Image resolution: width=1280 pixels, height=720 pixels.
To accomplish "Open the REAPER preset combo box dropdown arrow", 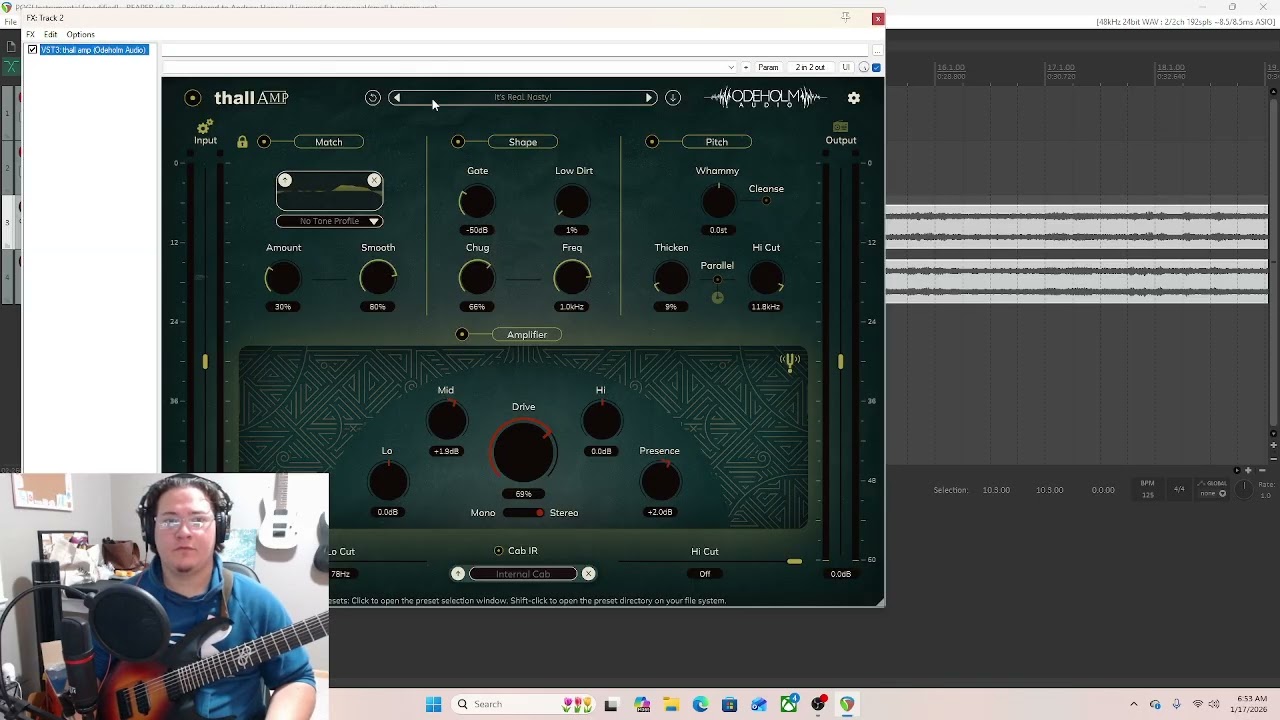I will pyautogui.click(x=731, y=68).
